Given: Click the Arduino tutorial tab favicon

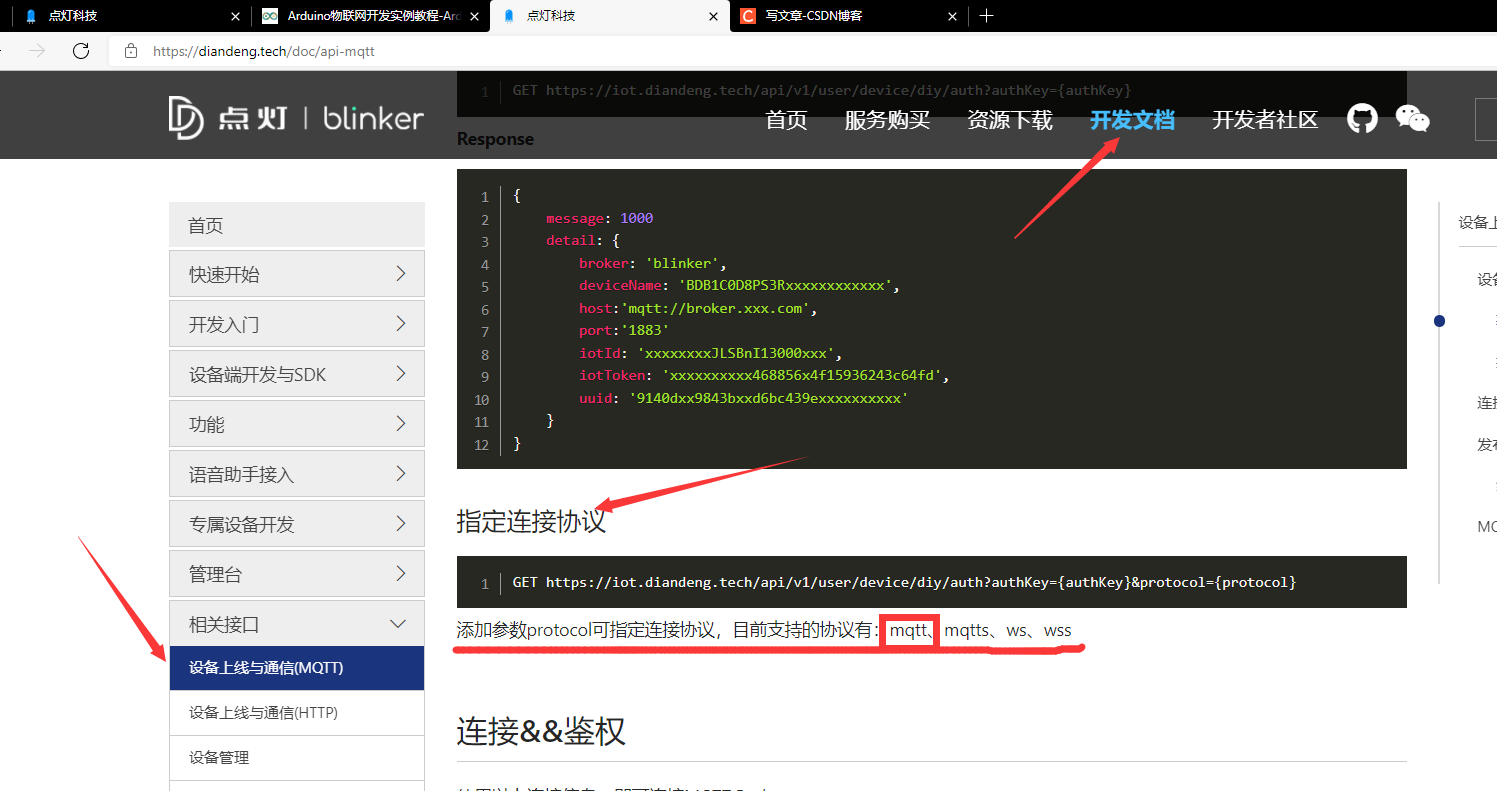Looking at the screenshot, I should [x=268, y=16].
